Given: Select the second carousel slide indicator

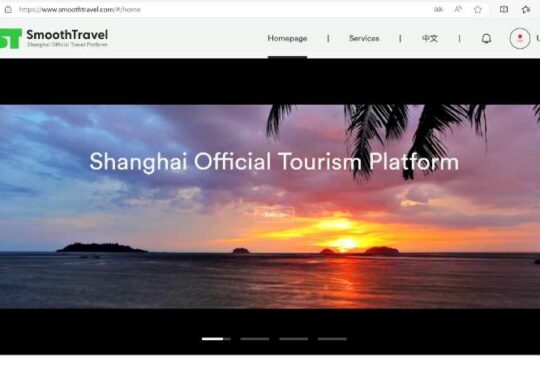Looking at the screenshot, I should coord(255,339).
